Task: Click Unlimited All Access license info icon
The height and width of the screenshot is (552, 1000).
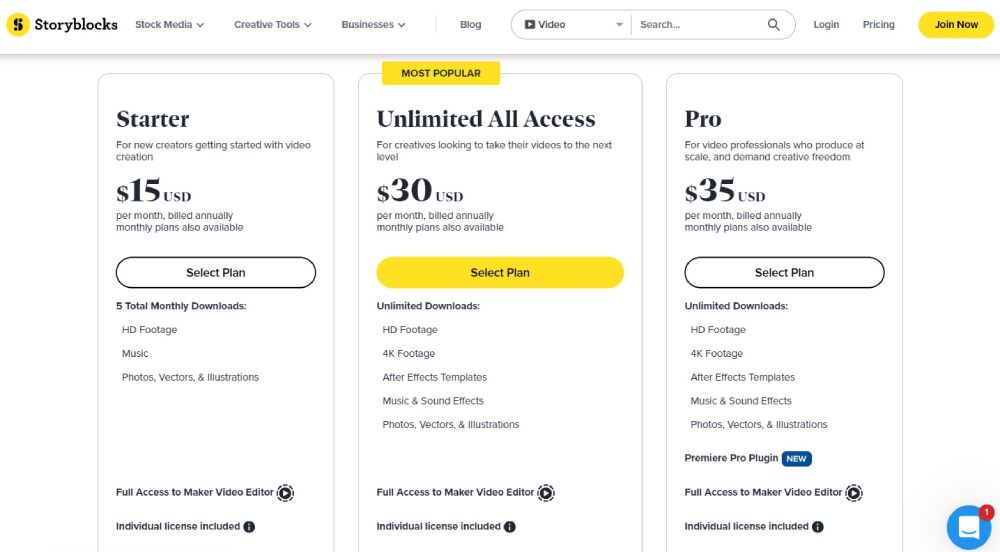Action: coord(509,527)
